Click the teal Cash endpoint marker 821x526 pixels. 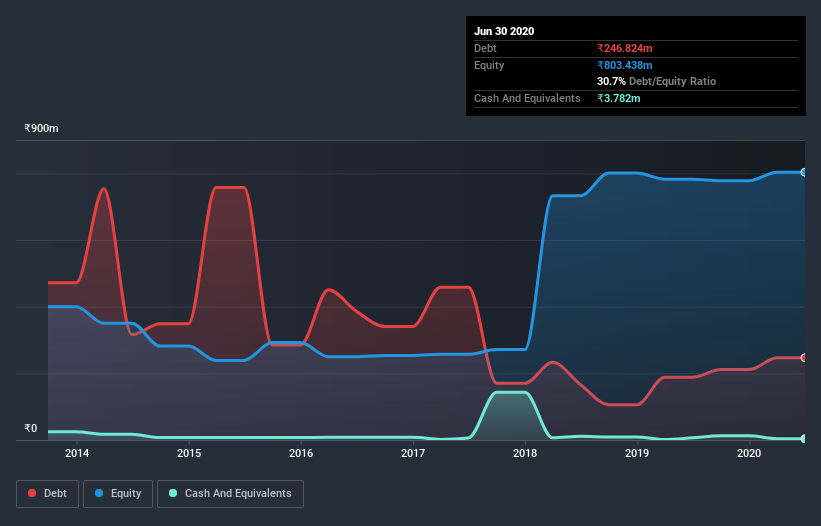(804, 439)
